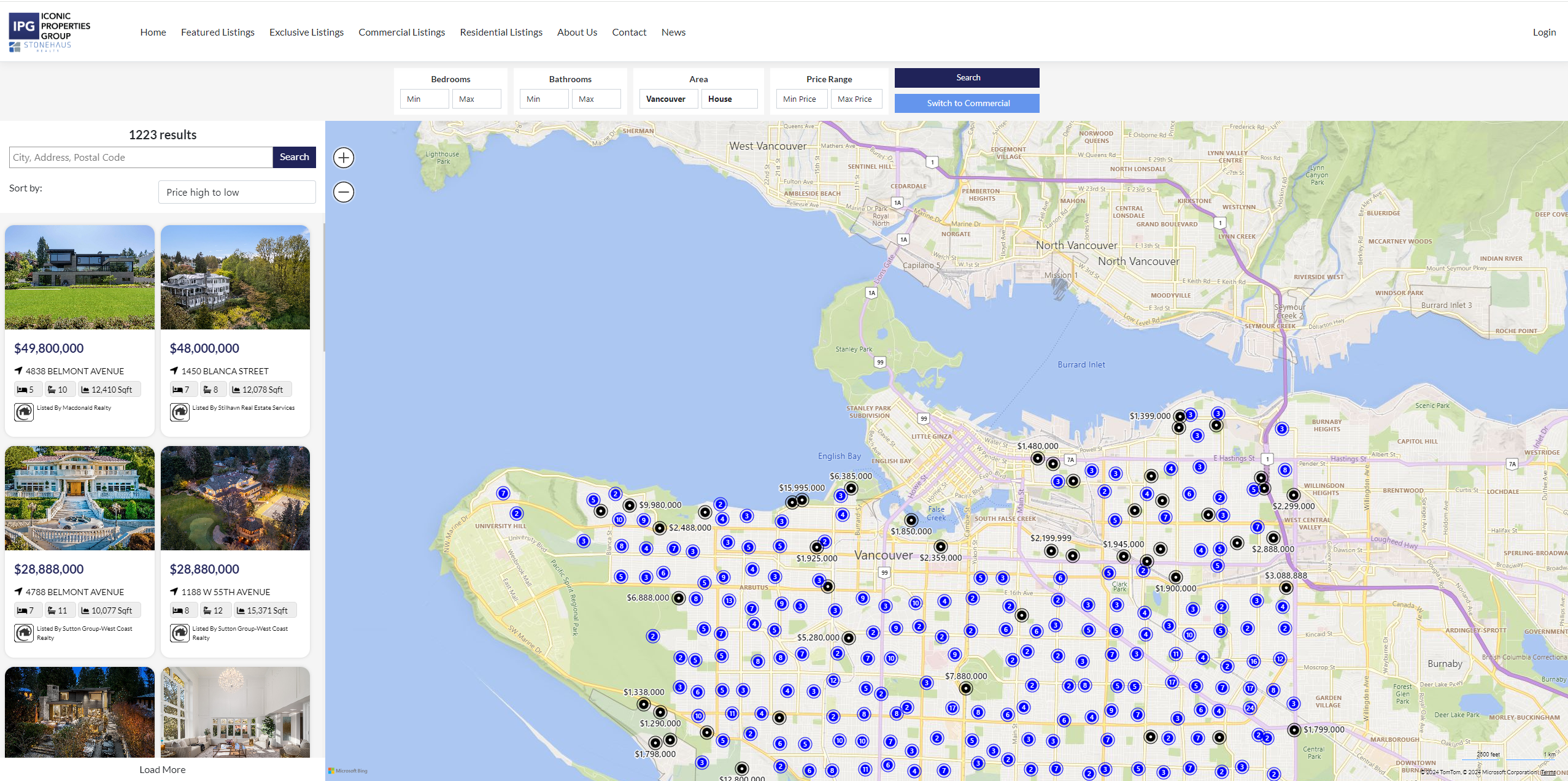The image size is (1568, 781).
Task: Open Exclusive Listings in navigation
Action: 306,32
